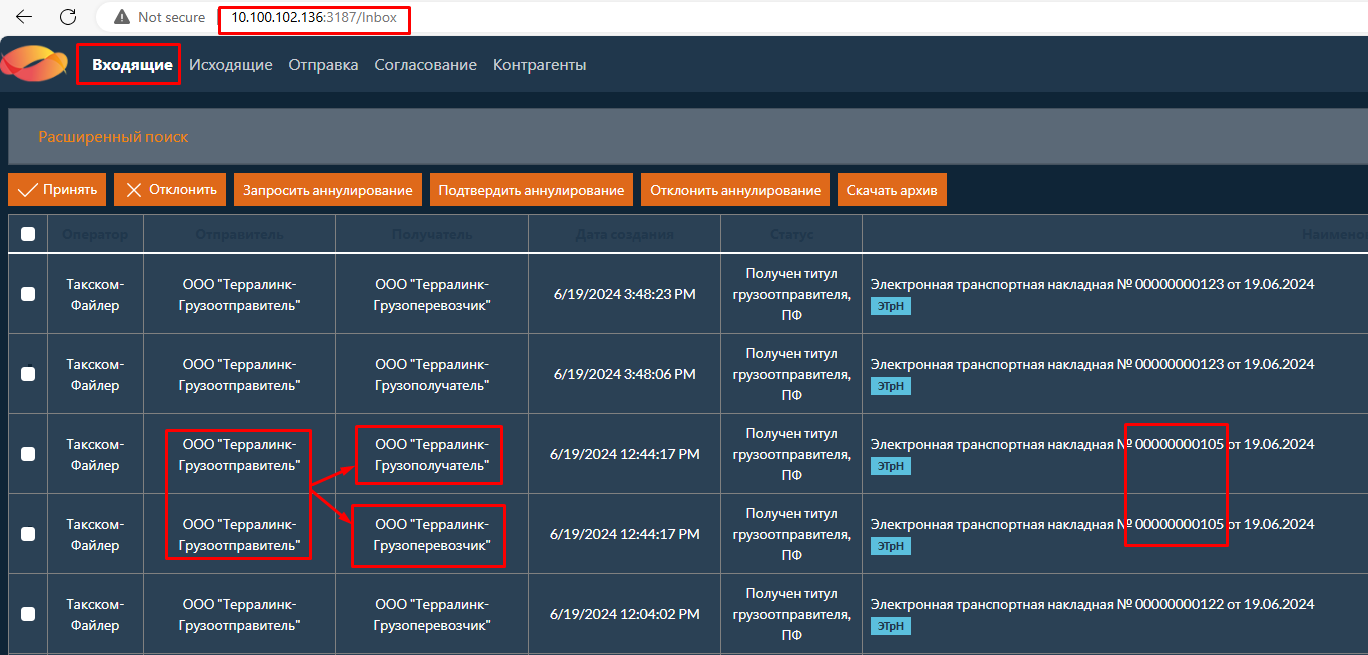Click the Not secure warning icon
The width and height of the screenshot is (1368, 655).
(122, 17)
